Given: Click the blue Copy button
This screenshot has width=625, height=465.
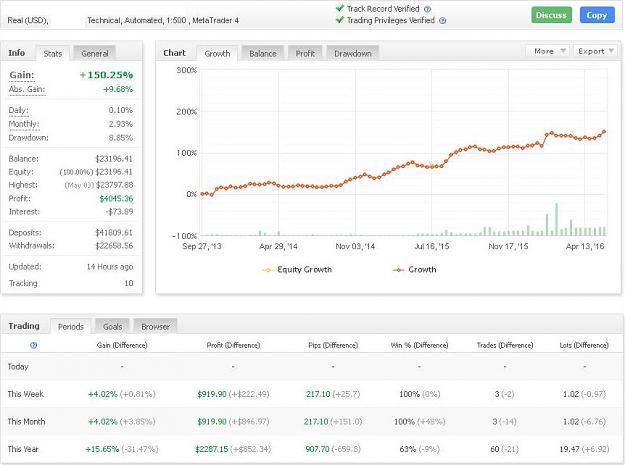Looking at the screenshot, I should pos(597,15).
